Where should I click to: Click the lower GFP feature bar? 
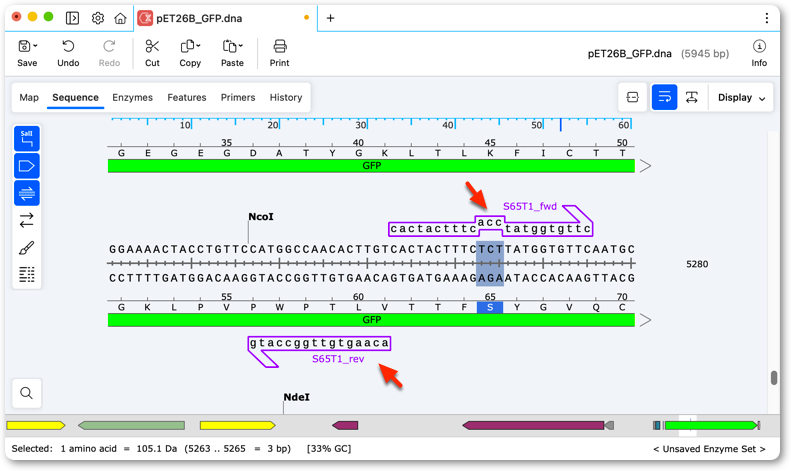click(371, 320)
